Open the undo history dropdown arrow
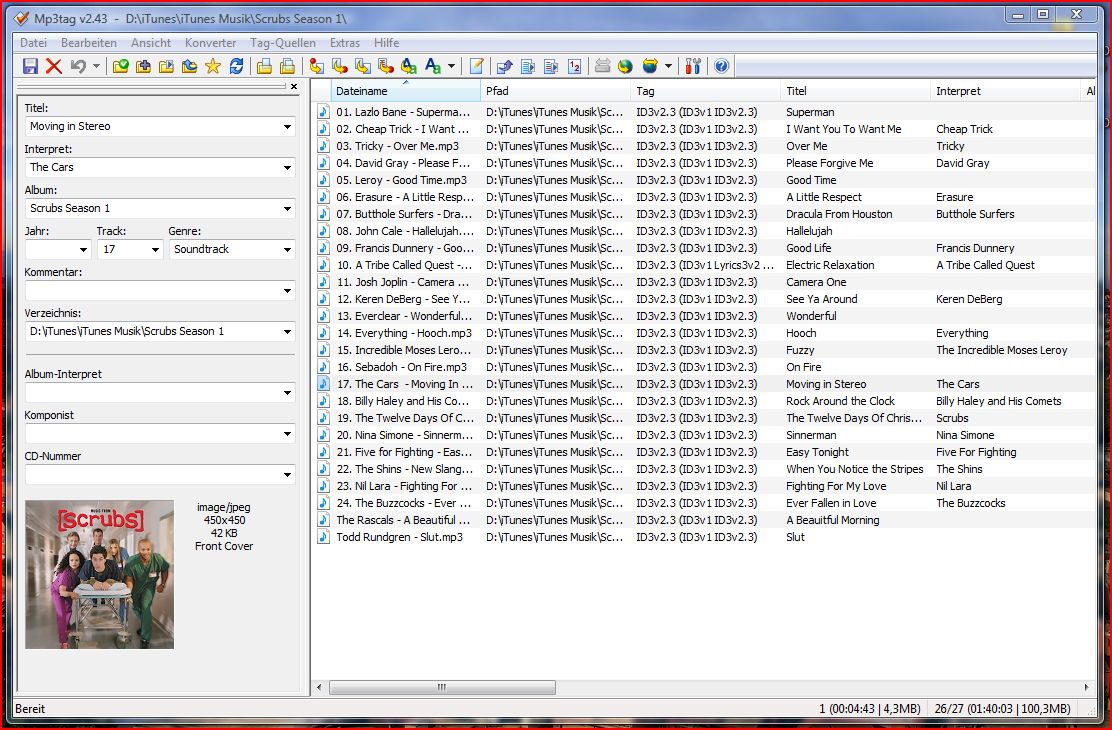 [x=96, y=66]
